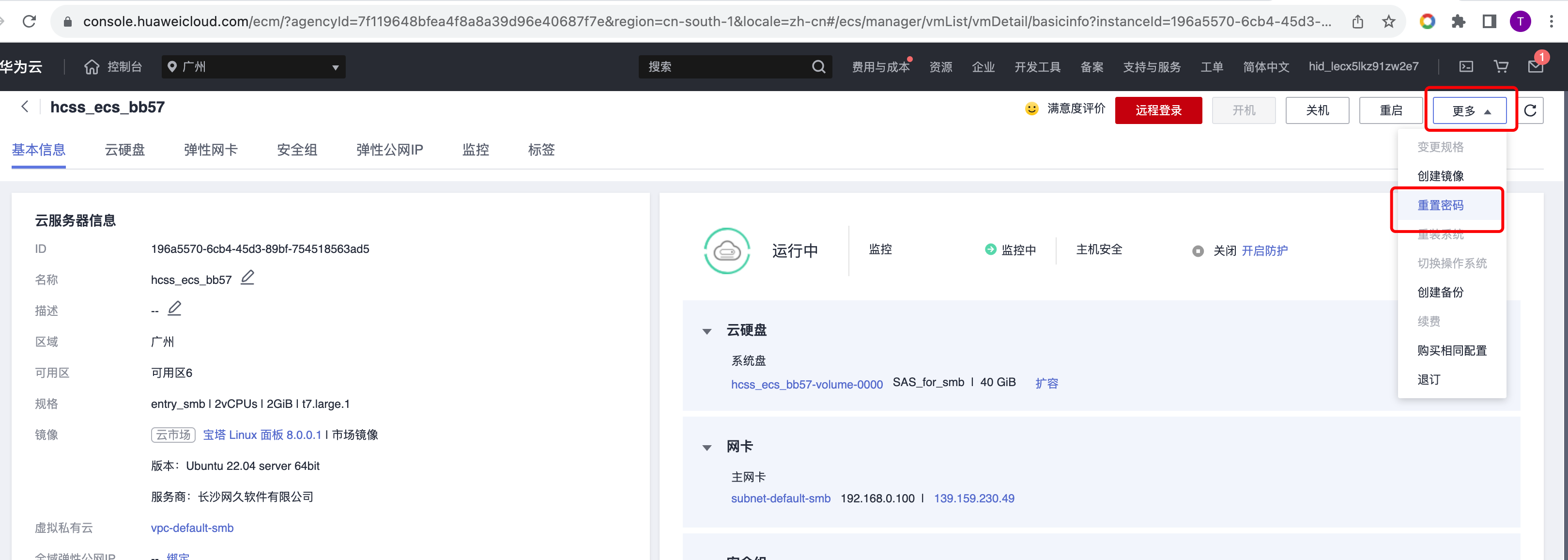Screen dimensions: 1568x560
Task: View site info via lock icon
Action: 68,22
